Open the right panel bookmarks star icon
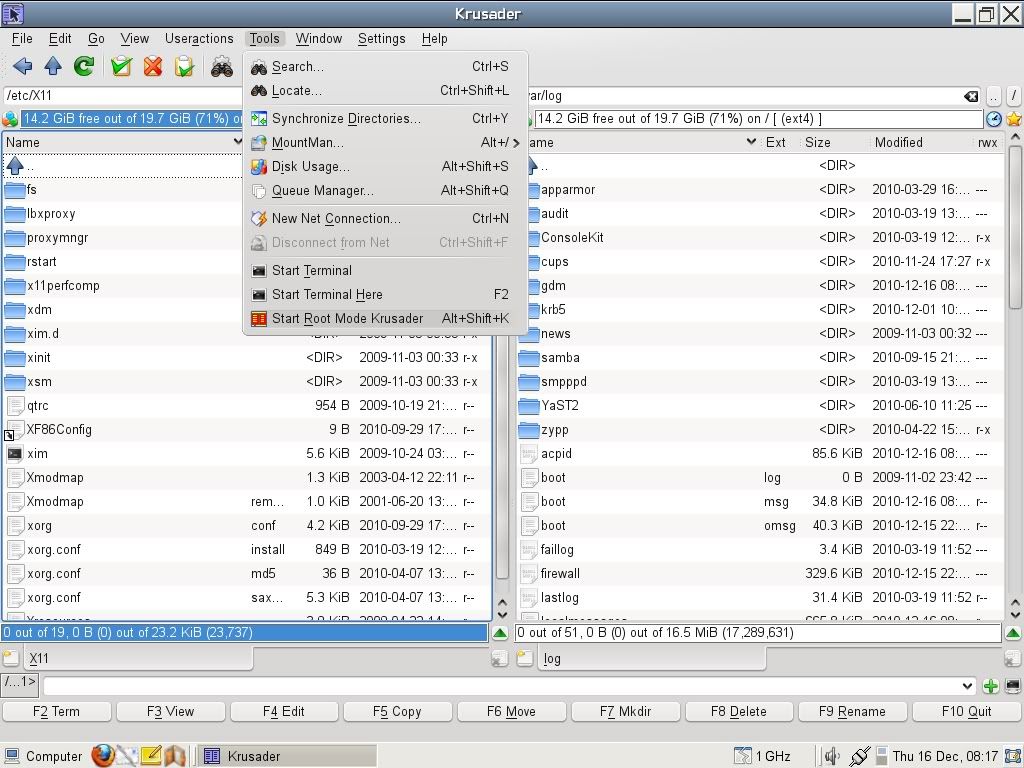The image size is (1024, 768). click(1014, 119)
